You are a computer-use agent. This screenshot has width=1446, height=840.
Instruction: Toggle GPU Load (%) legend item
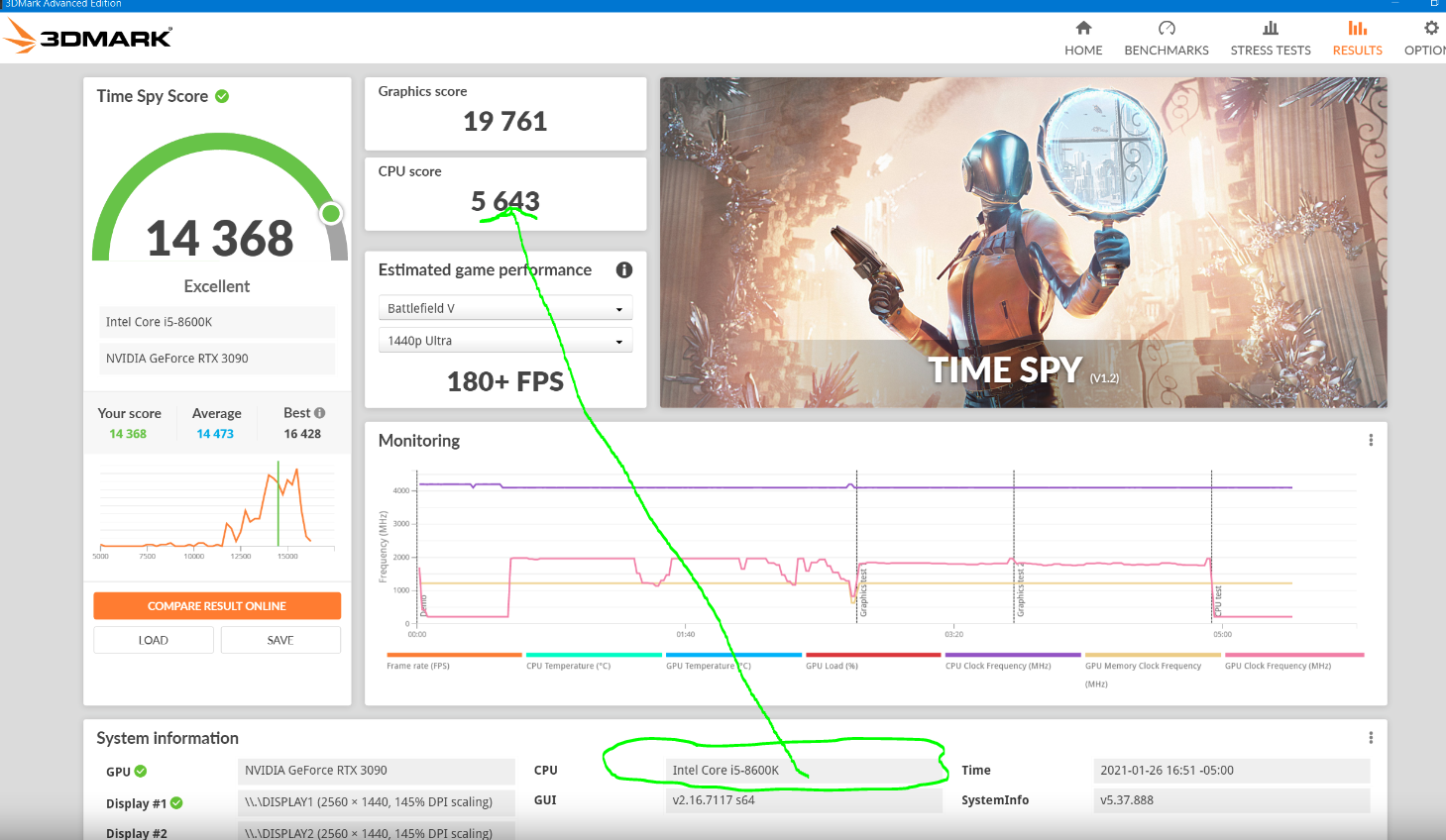[x=873, y=661]
